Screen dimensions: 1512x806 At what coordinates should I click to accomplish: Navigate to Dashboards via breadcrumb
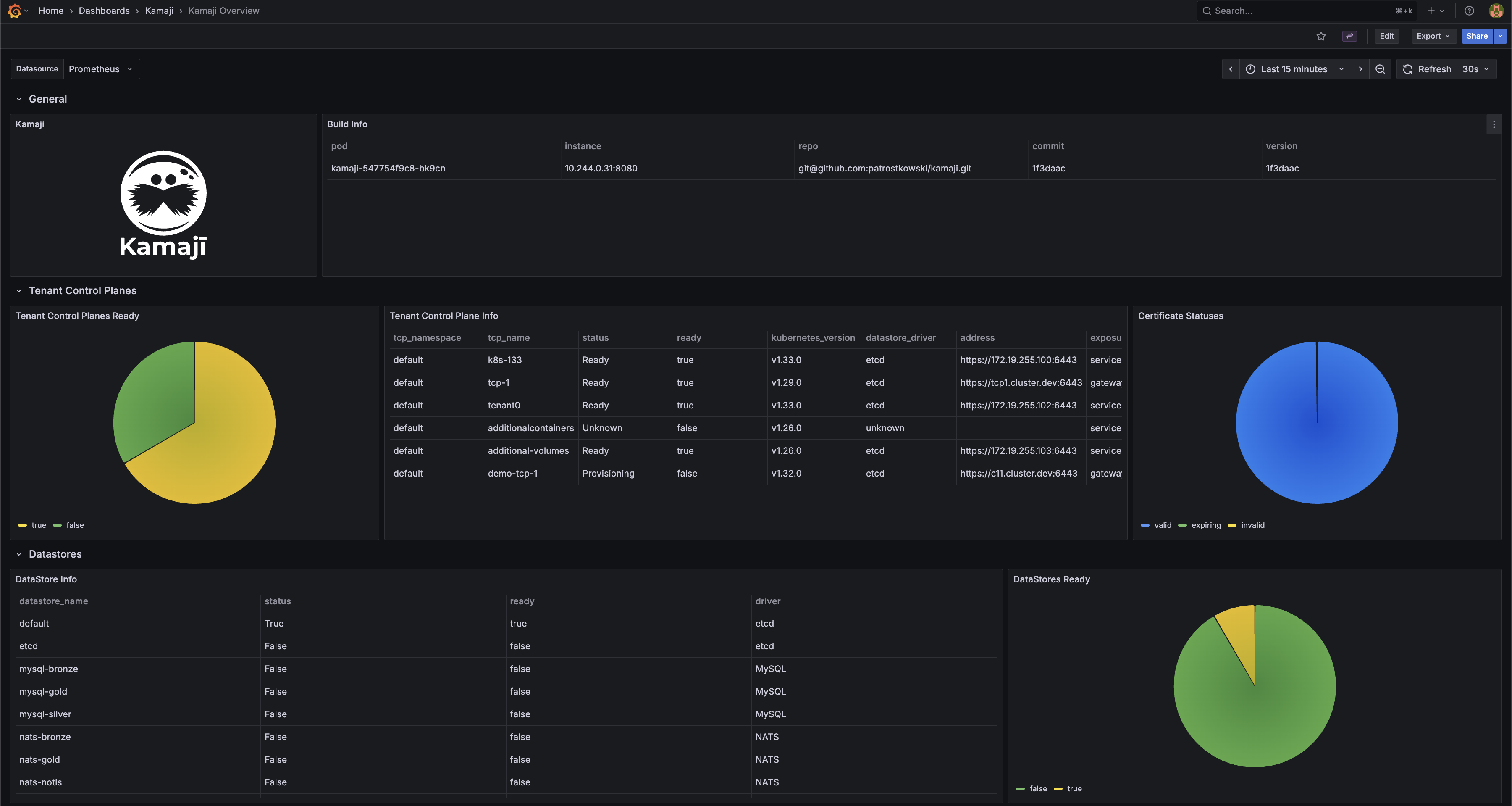click(x=104, y=11)
